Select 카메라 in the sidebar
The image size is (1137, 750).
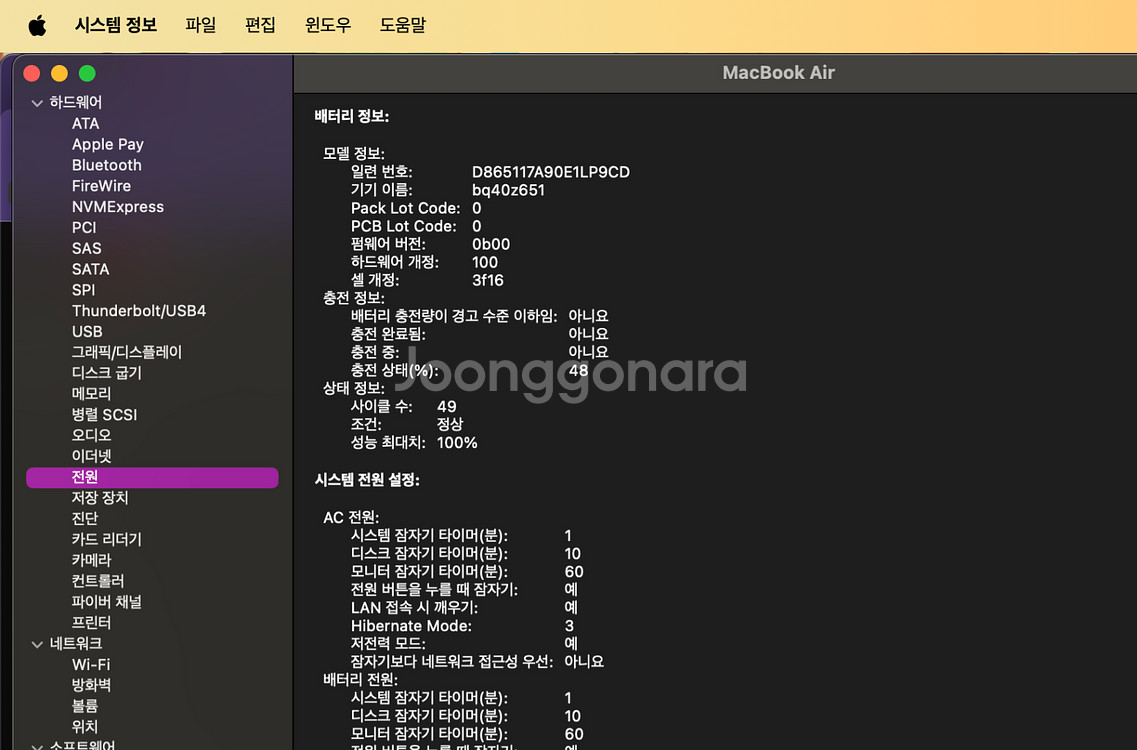[x=91, y=560]
